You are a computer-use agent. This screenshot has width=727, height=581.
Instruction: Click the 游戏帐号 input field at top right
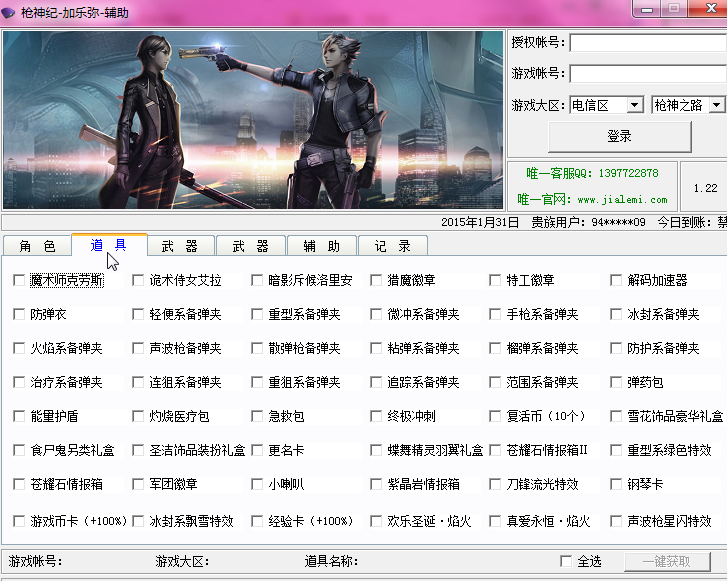click(648, 74)
